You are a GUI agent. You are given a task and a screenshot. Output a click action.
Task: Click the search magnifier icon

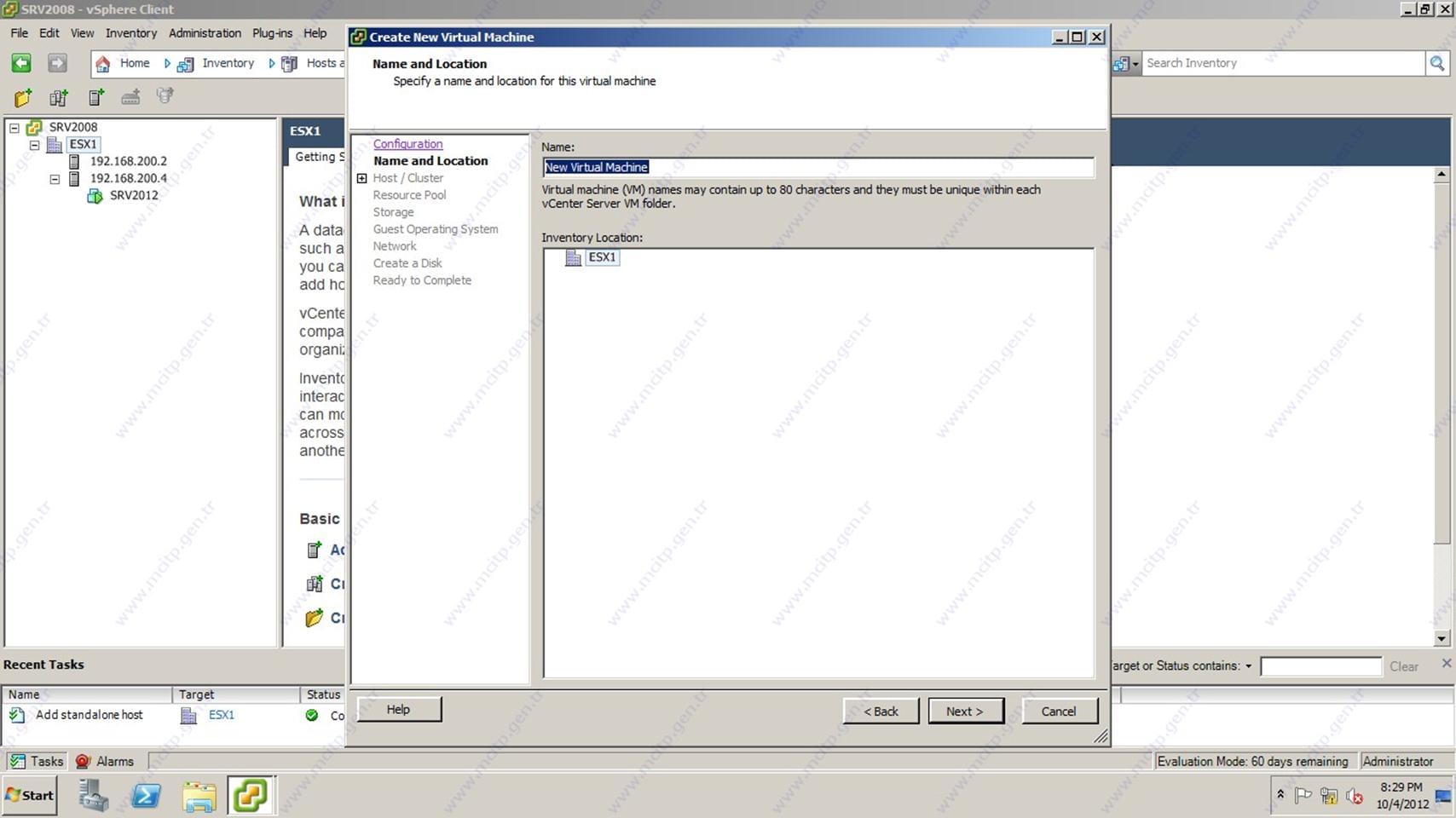coord(1437,63)
